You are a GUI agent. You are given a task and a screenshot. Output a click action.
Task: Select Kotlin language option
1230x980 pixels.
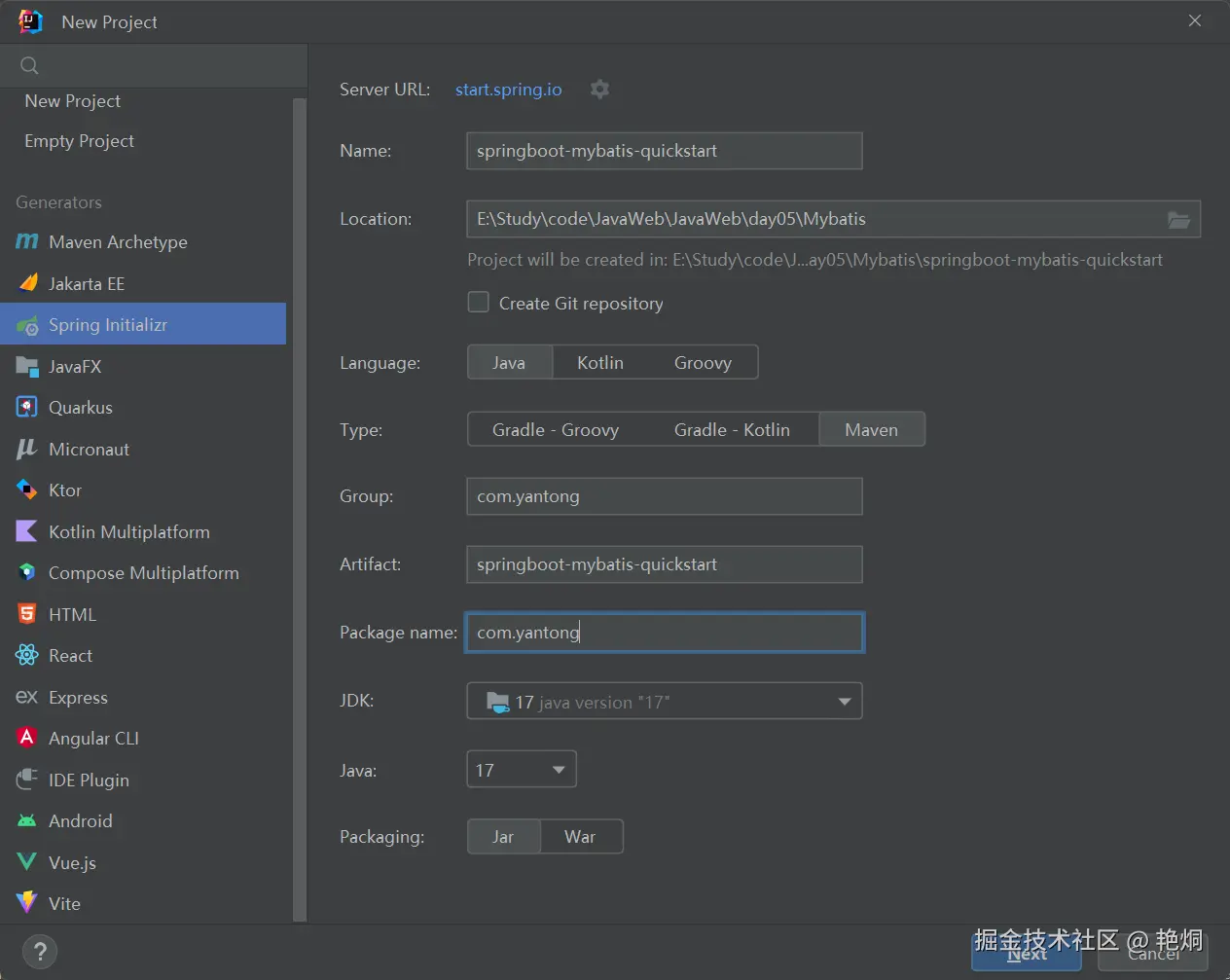coord(600,363)
